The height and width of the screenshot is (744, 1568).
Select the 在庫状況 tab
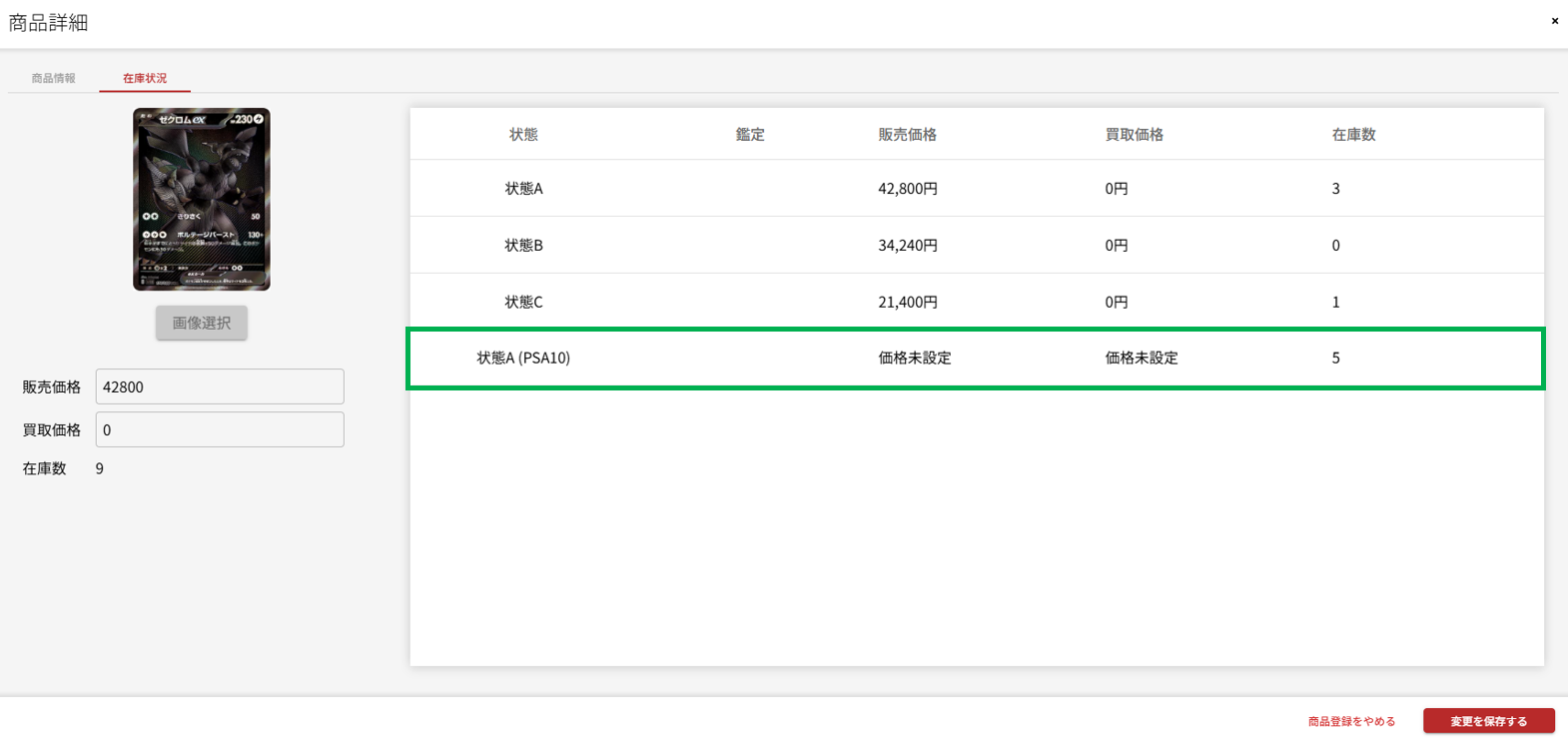coord(145,78)
